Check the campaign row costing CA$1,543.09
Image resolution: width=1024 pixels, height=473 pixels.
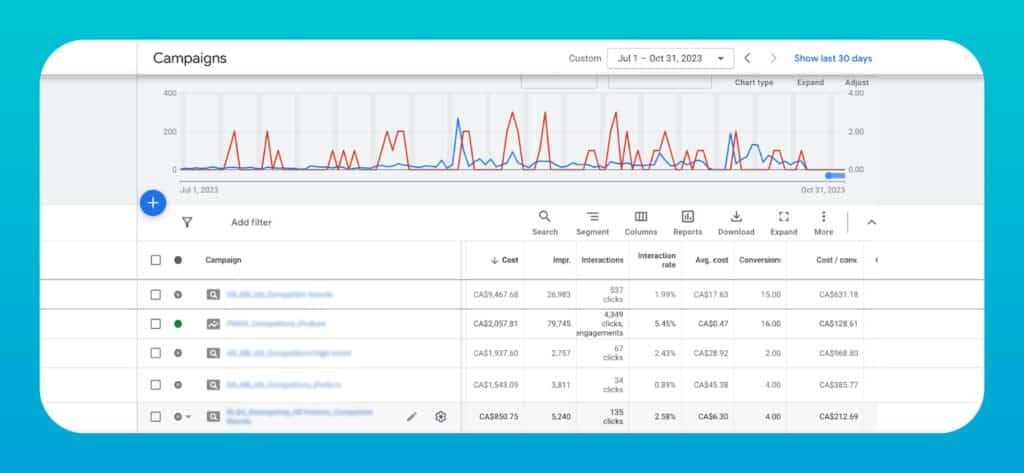point(155,385)
